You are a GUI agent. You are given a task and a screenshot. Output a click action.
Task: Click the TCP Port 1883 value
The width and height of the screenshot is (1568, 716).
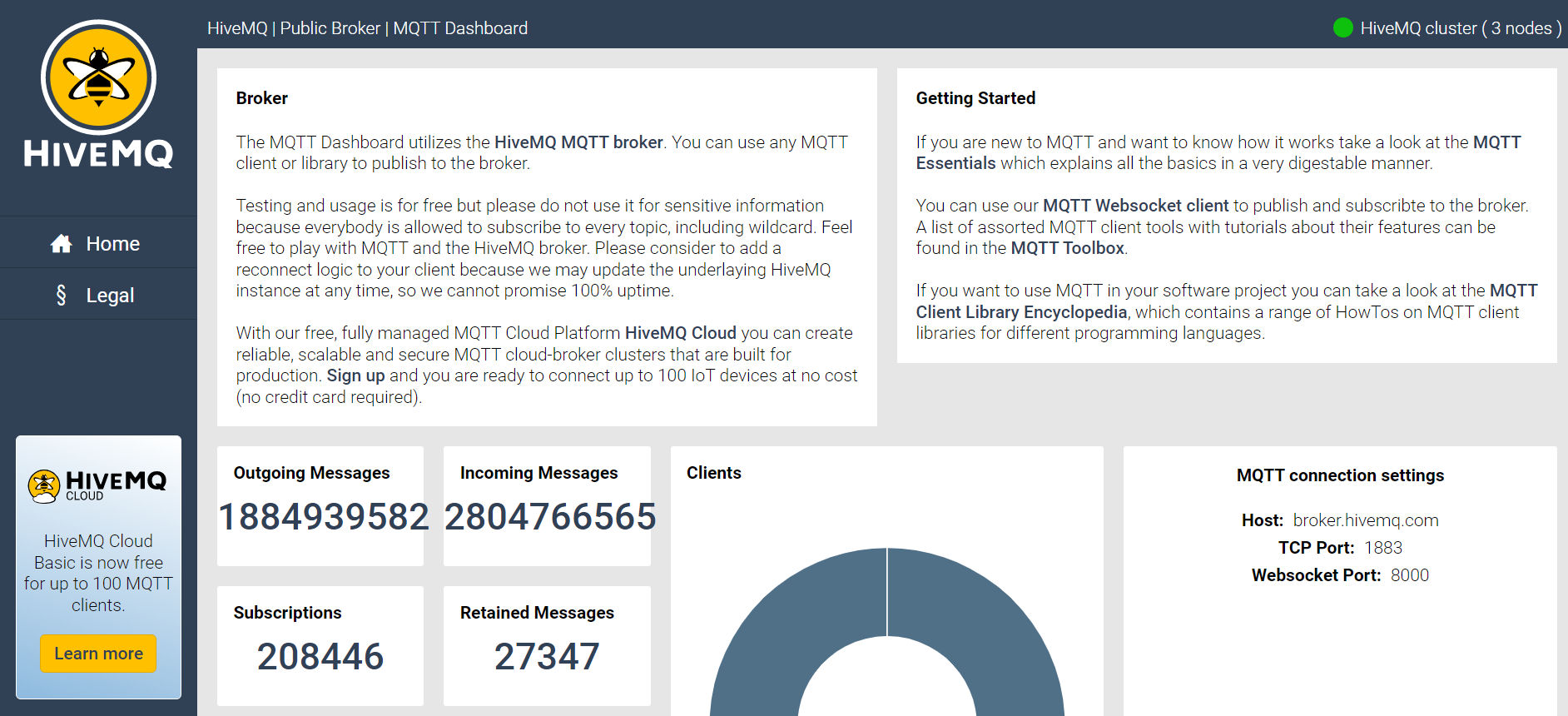point(1383,548)
